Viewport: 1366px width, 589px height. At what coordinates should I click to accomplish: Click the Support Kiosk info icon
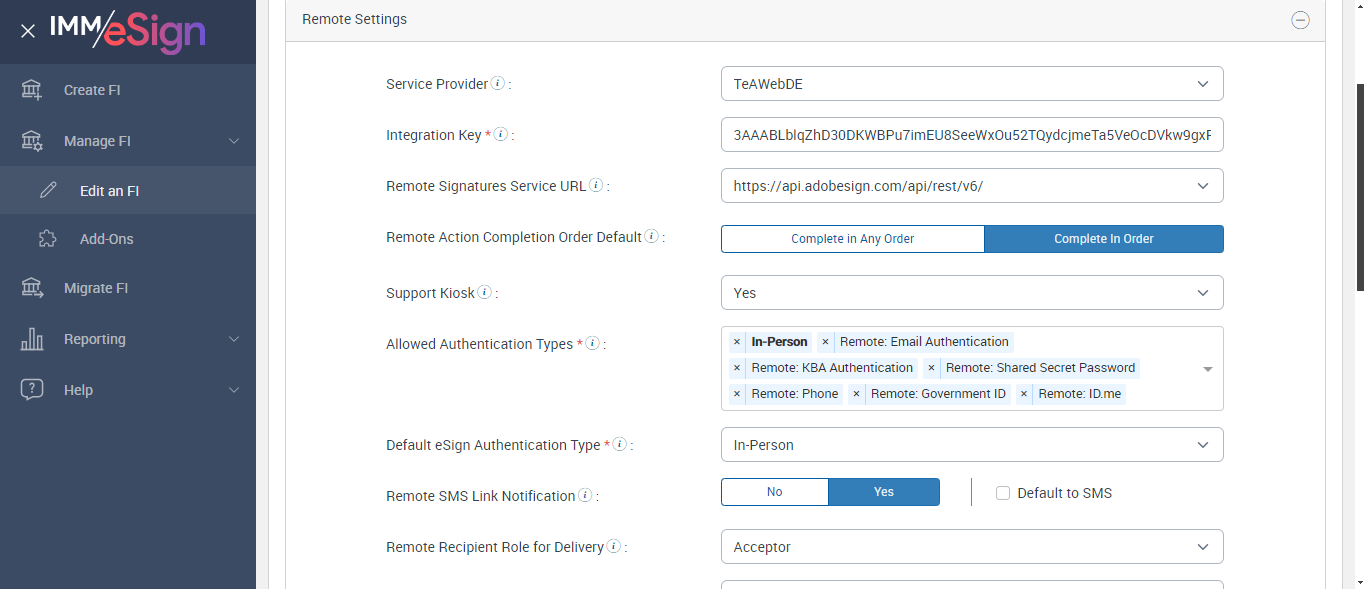click(485, 293)
